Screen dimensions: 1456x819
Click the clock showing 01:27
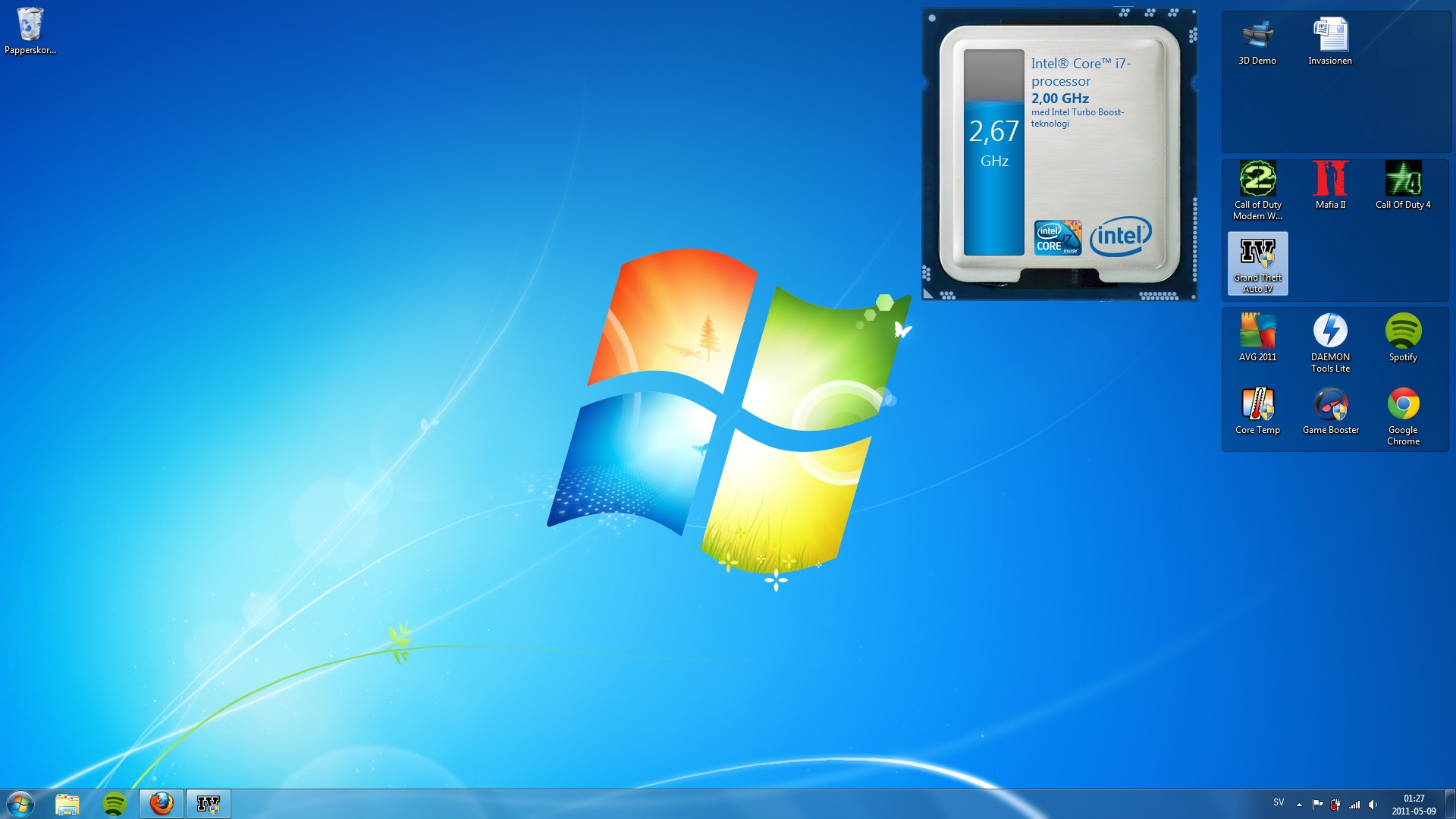[1414, 805]
